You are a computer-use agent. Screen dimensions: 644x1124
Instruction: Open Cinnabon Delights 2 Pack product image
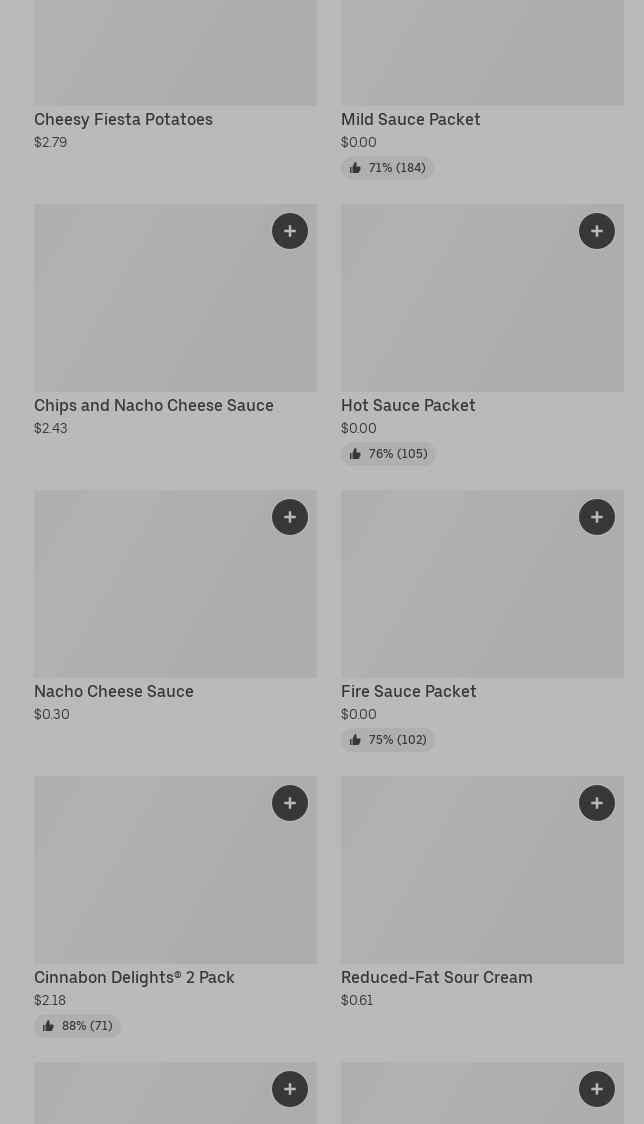point(150,880)
